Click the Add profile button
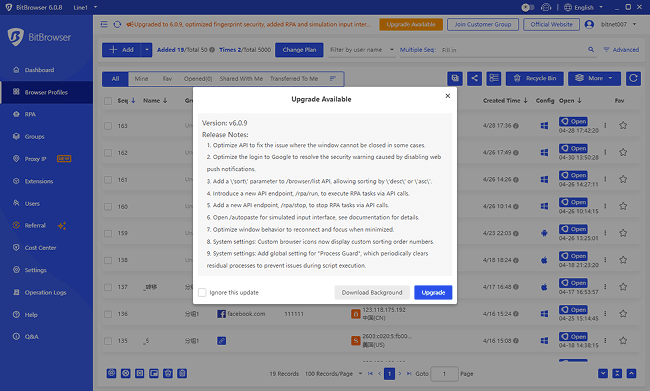This screenshot has height=391, width=650. point(121,50)
